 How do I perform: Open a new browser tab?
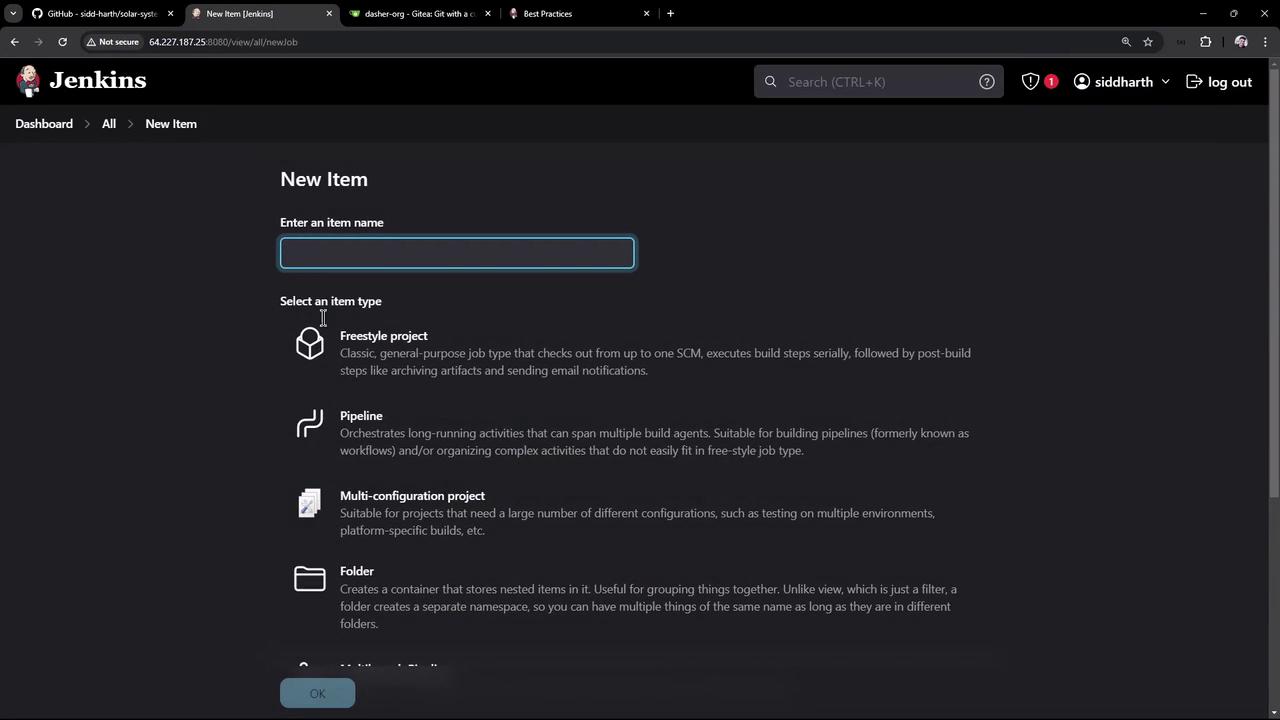pyautogui.click(x=670, y=14)
